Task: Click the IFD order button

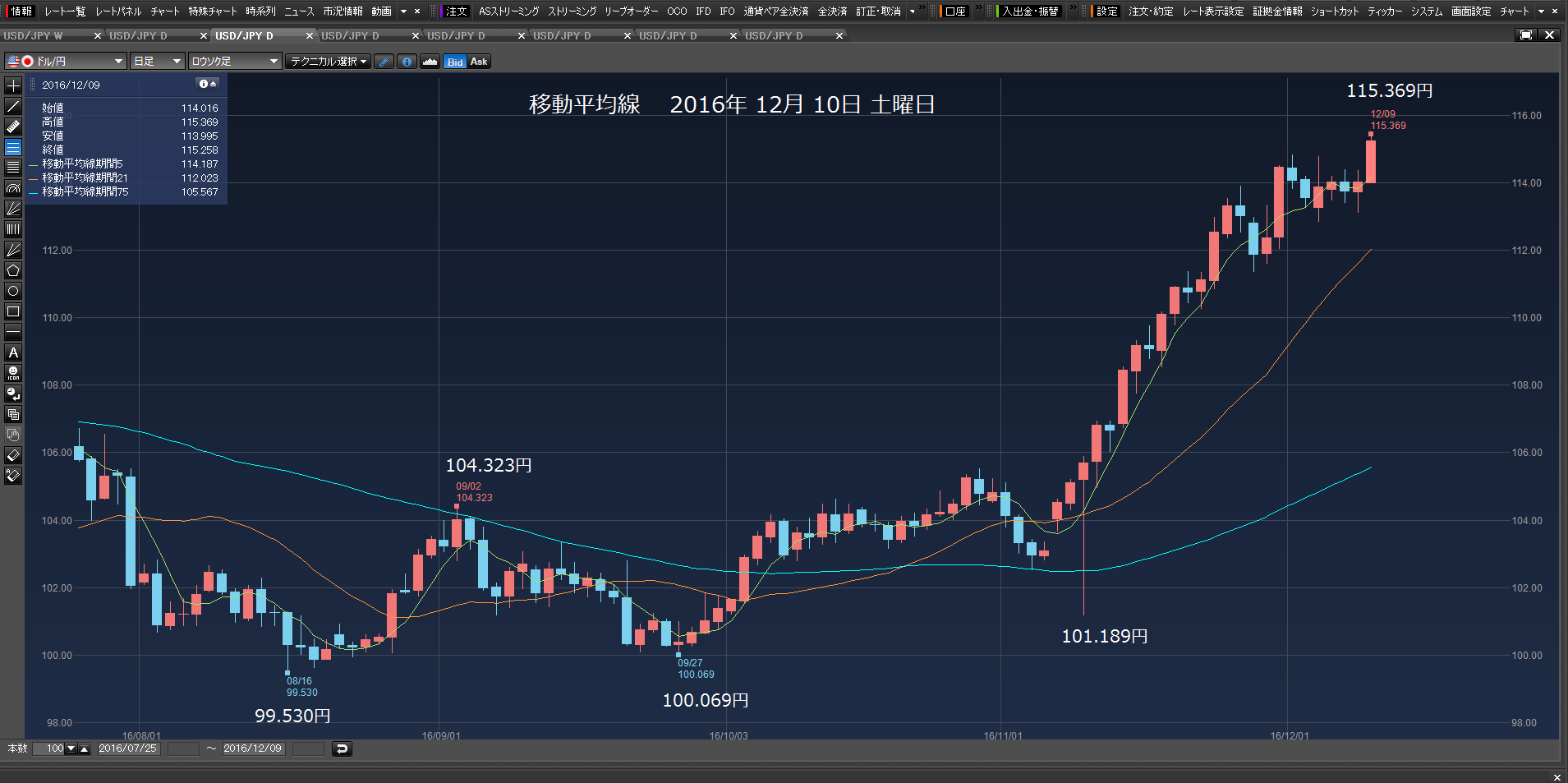Action: 703,12
